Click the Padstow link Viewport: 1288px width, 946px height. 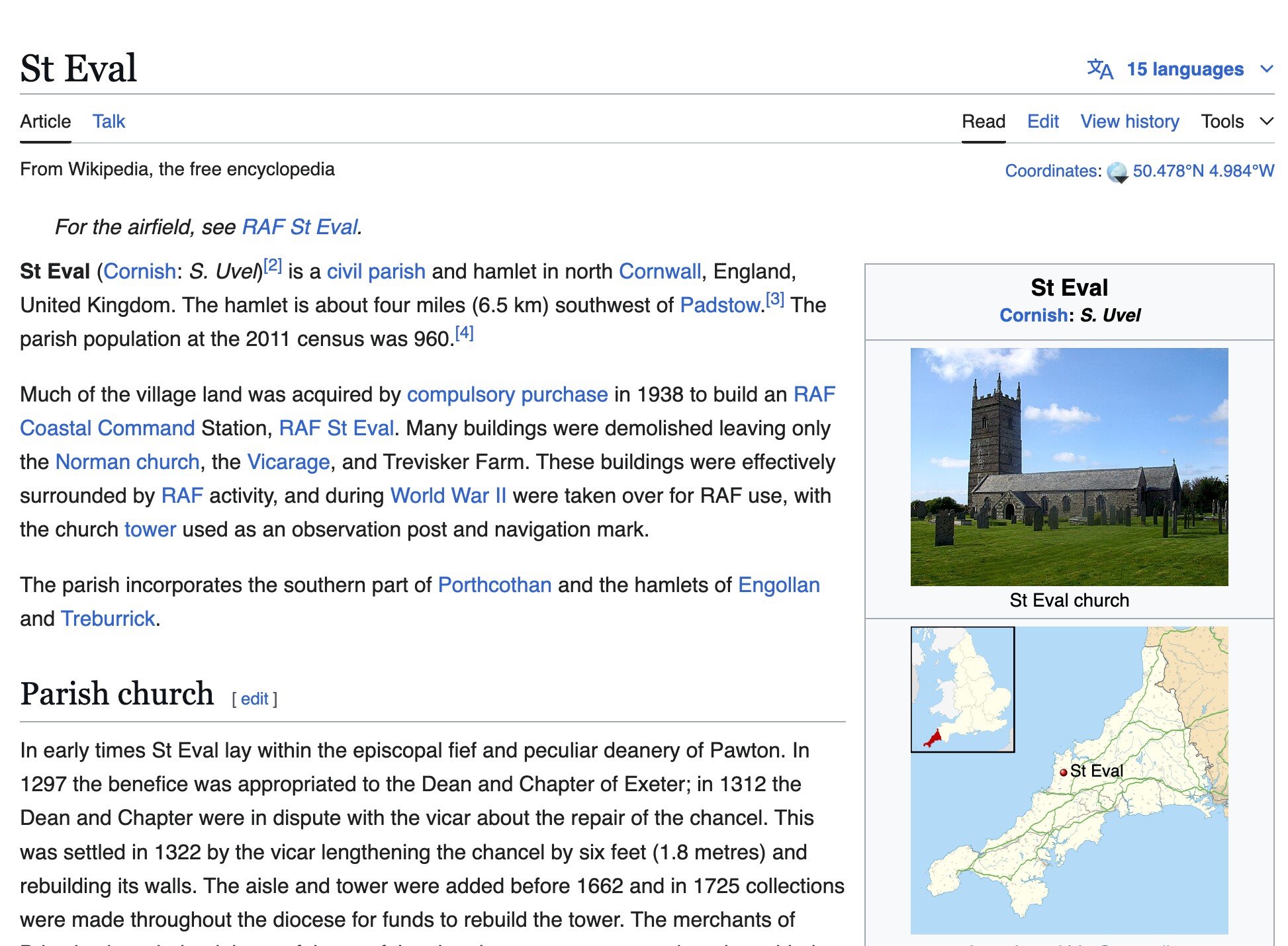[x=720, y=305]
